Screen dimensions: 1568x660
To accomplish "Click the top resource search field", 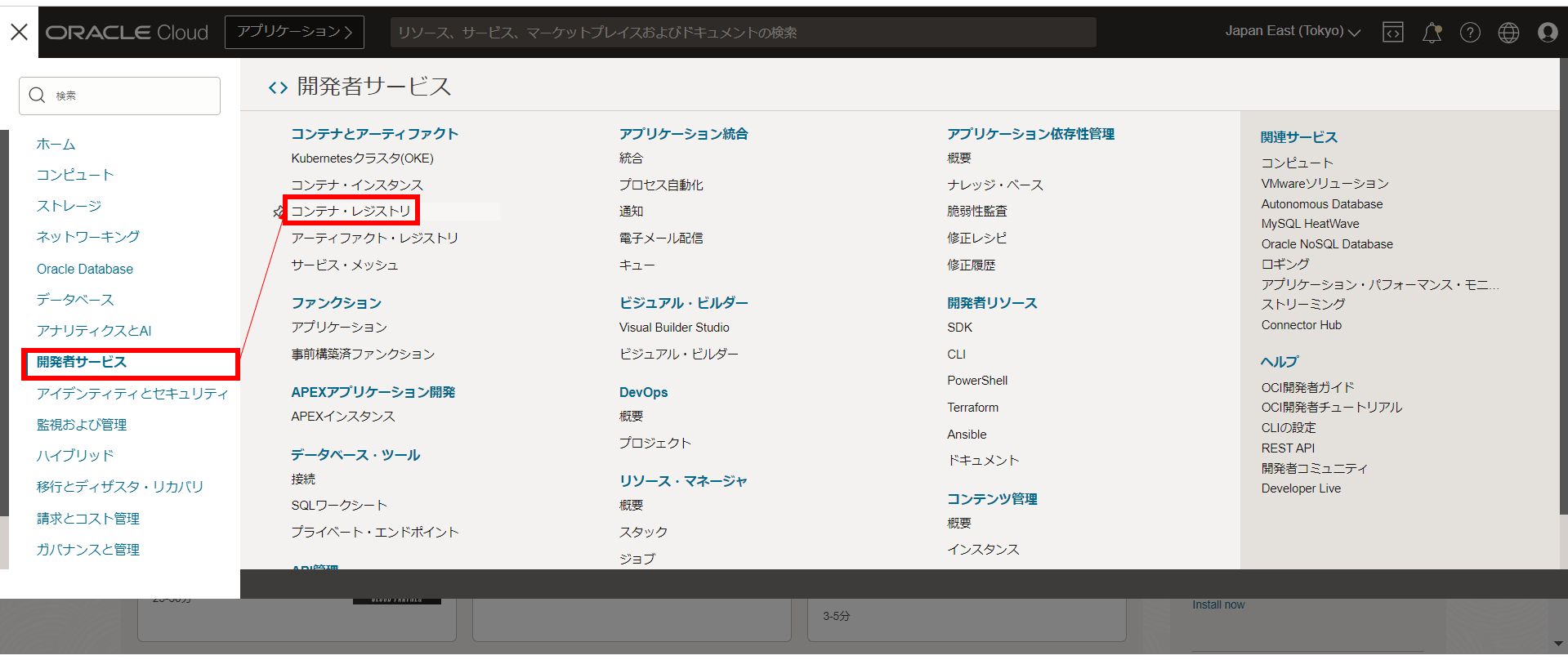I will click(x=743, y=32).
